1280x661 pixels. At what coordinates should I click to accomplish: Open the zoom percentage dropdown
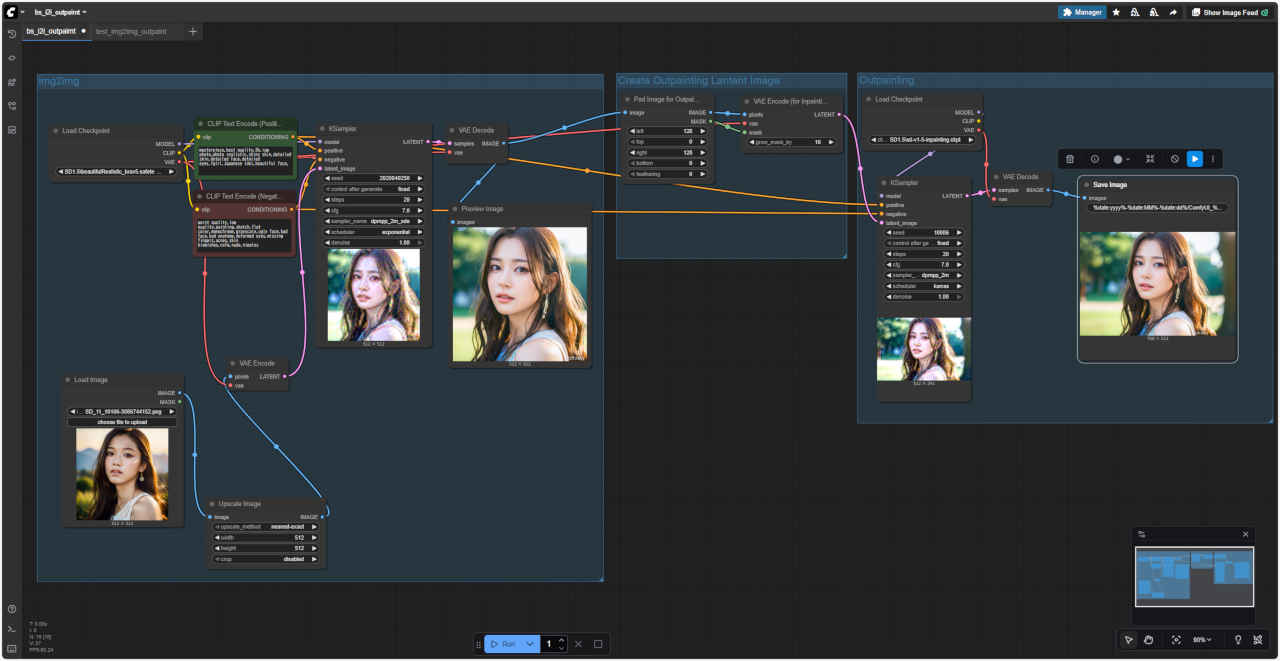point(1202,640)
